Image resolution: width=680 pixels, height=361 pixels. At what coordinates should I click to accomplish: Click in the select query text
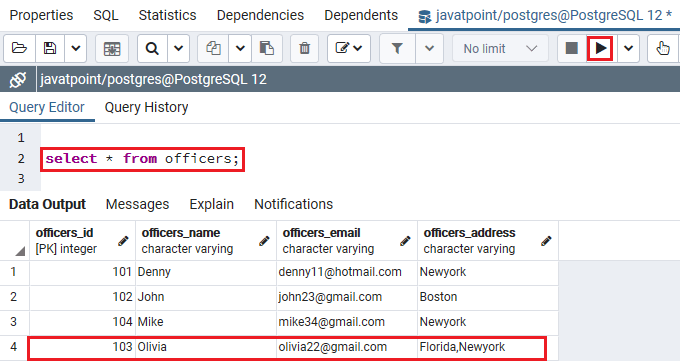coord(142,159)
